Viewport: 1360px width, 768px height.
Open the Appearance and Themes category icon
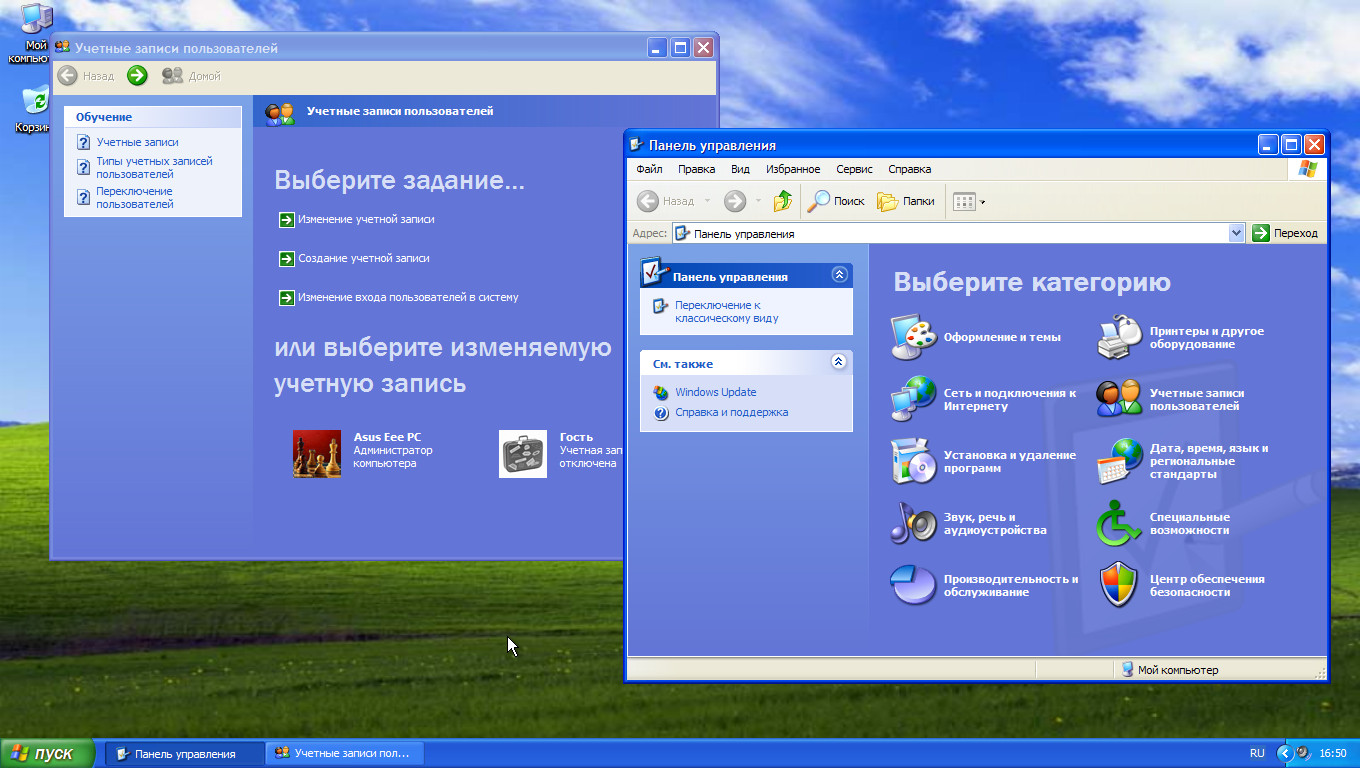913,337
